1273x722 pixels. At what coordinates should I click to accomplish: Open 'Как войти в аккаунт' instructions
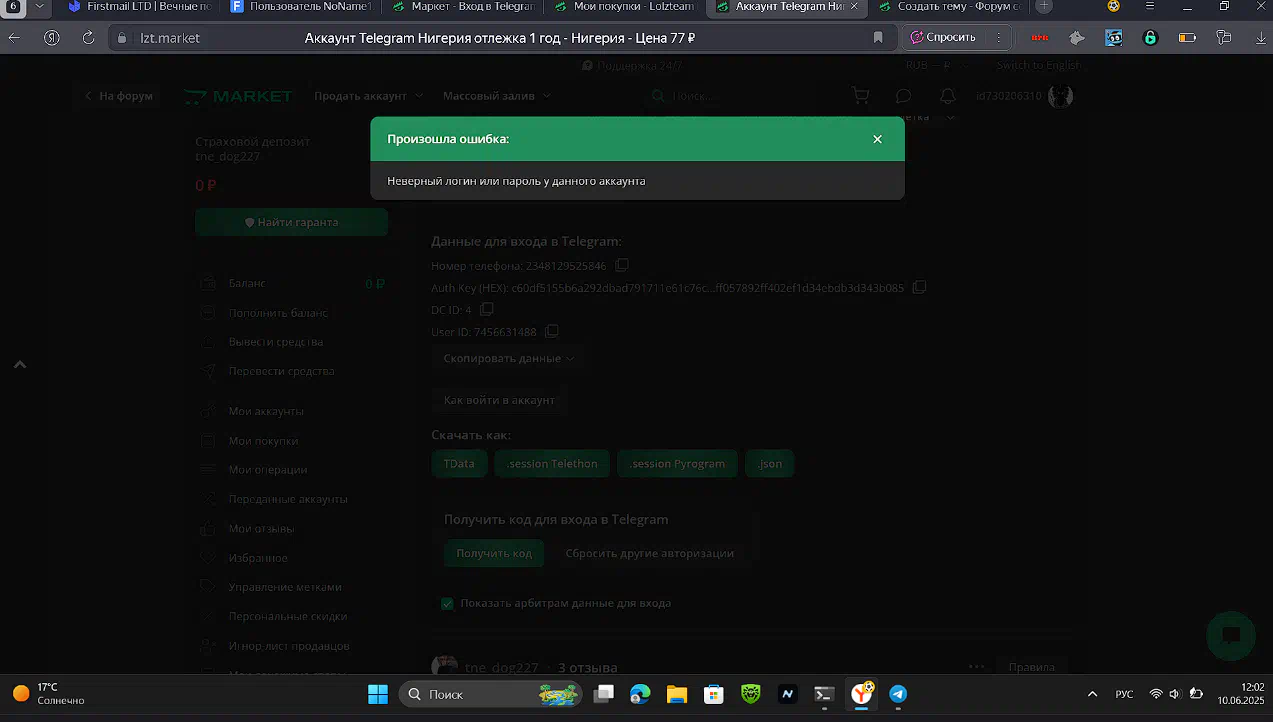coord(499,400)
